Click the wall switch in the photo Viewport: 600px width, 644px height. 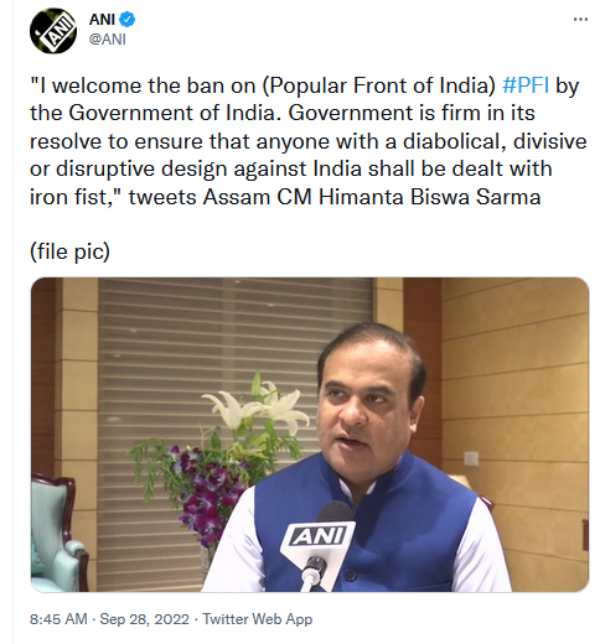(x=471, y=457)
